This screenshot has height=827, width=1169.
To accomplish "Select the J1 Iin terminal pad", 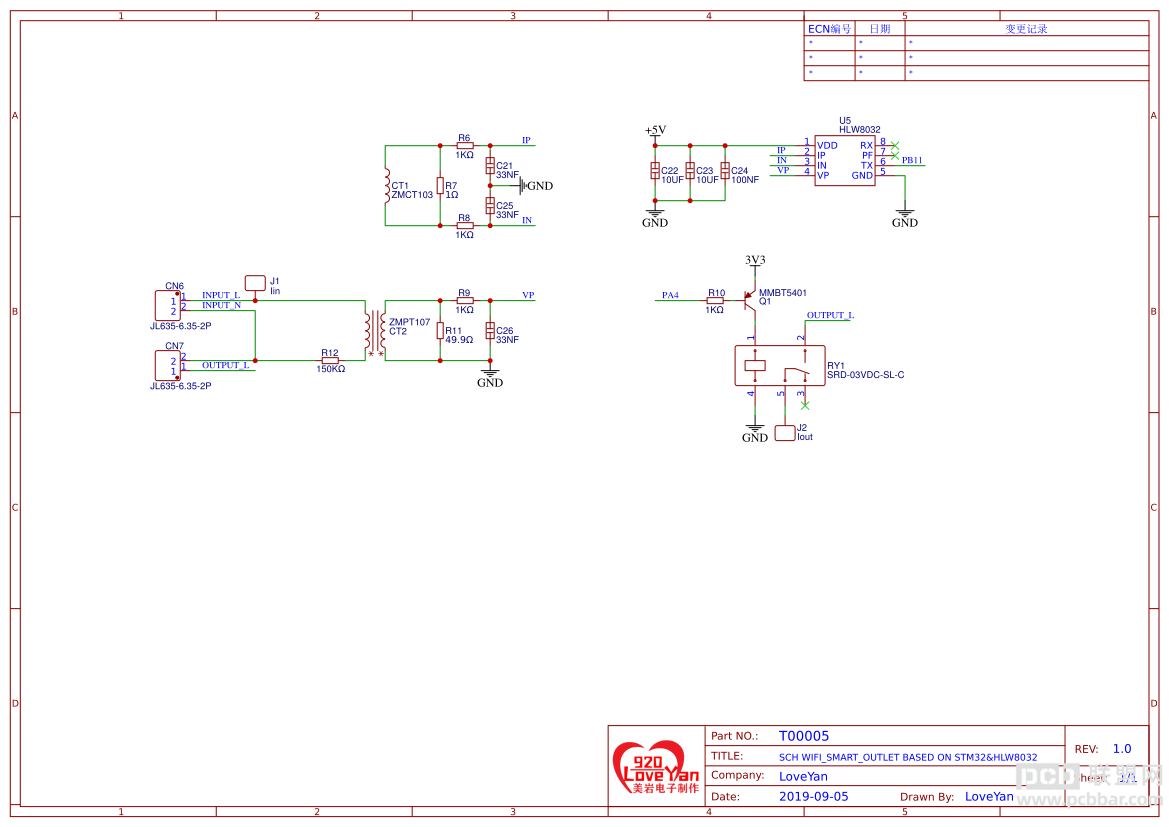I will pyautogui.click(x=255, y=283).
